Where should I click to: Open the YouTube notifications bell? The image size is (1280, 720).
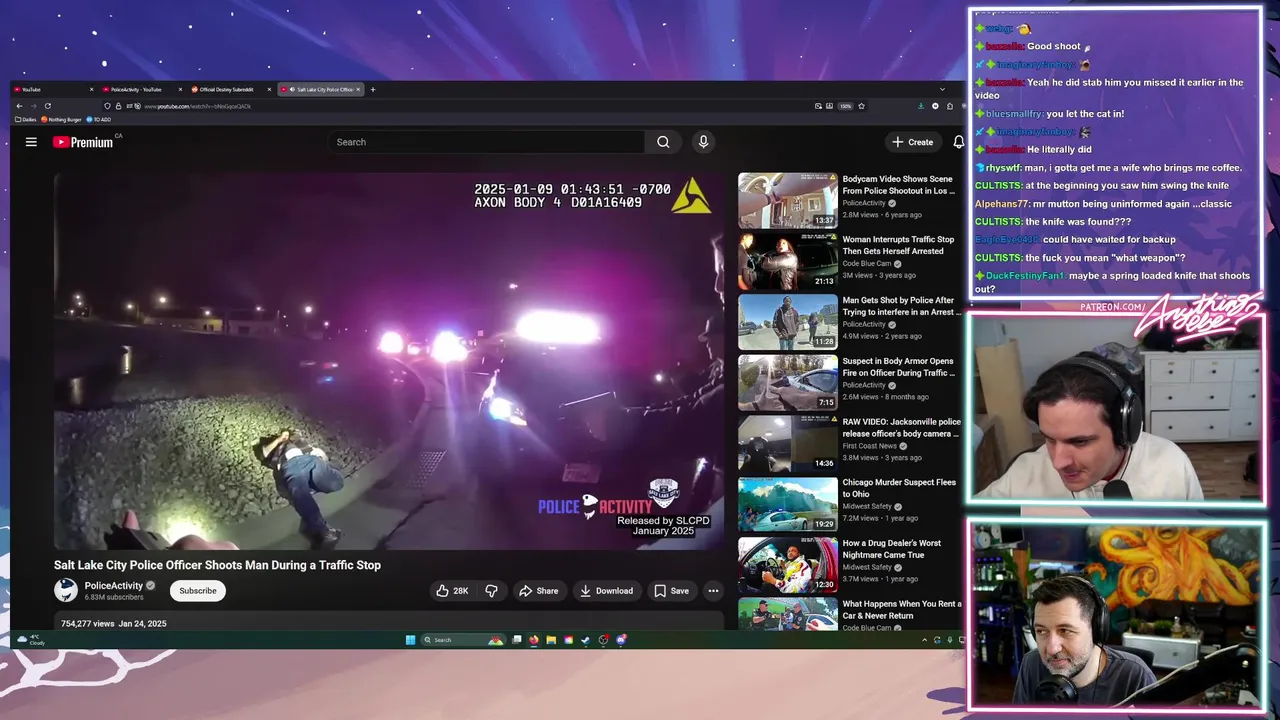pyautogui.click(x=958, y=142)
